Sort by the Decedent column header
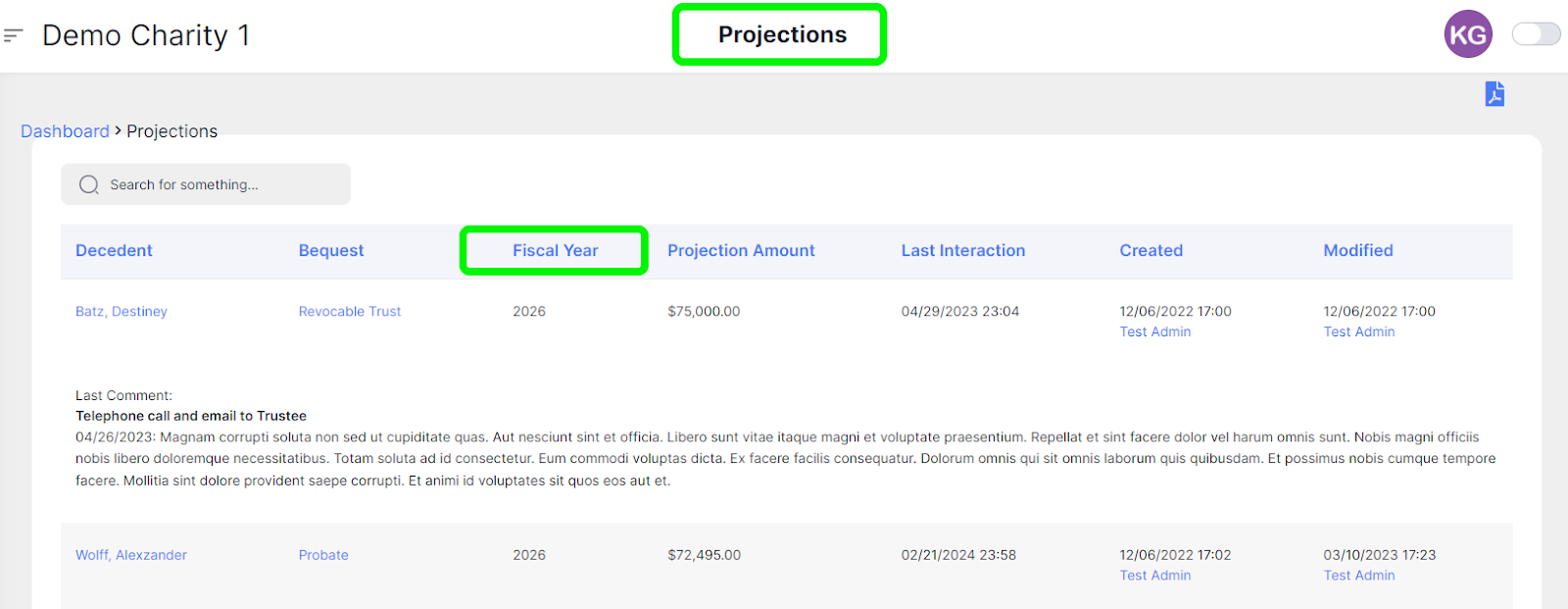Screen dimensions: 1568x609 [114, 250]
